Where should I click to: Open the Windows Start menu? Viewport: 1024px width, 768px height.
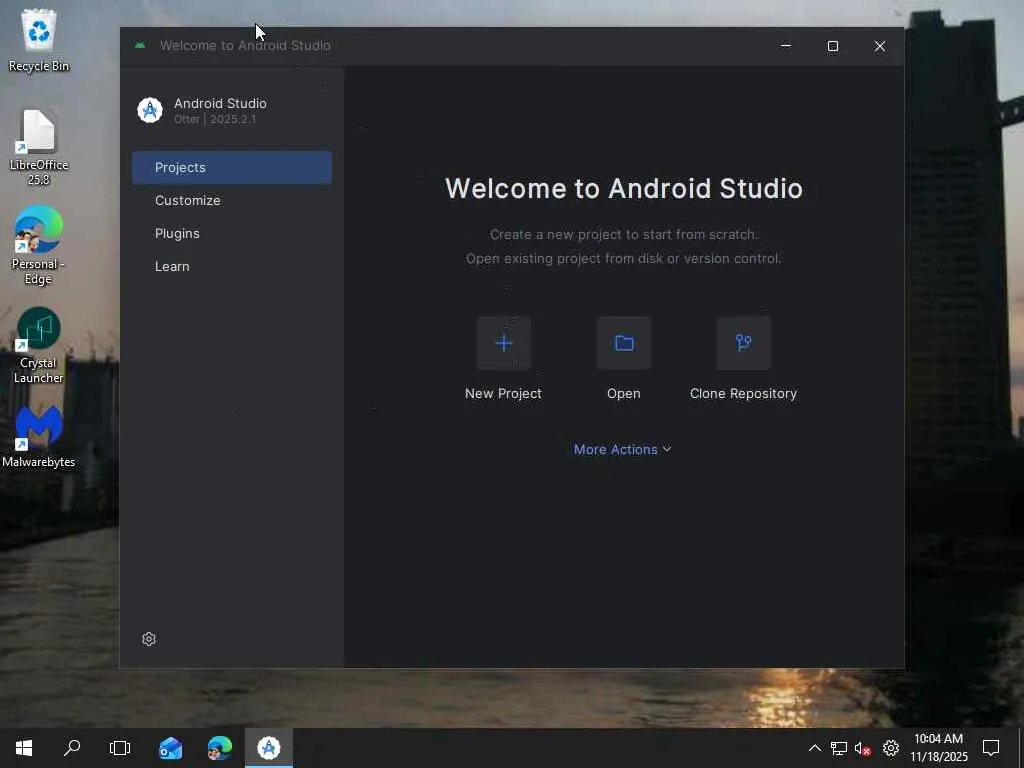click(x=24, y=748)
